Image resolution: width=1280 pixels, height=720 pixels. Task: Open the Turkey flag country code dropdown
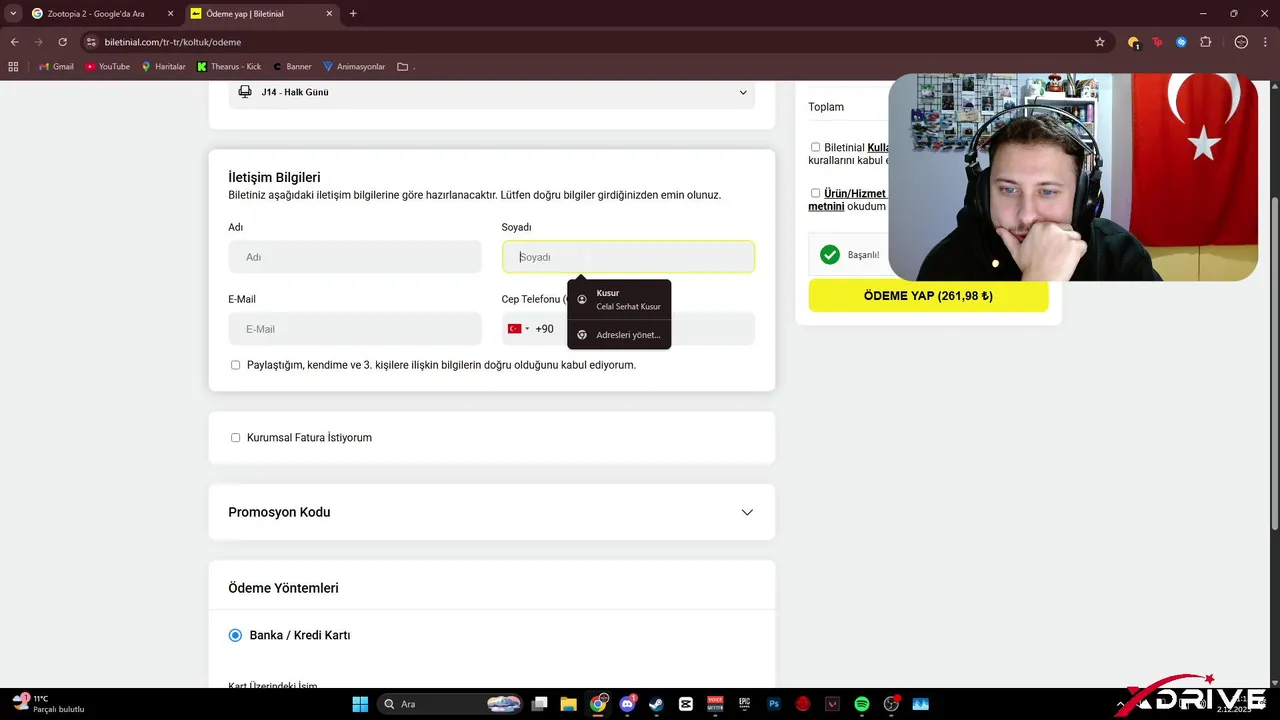[518, 329]
